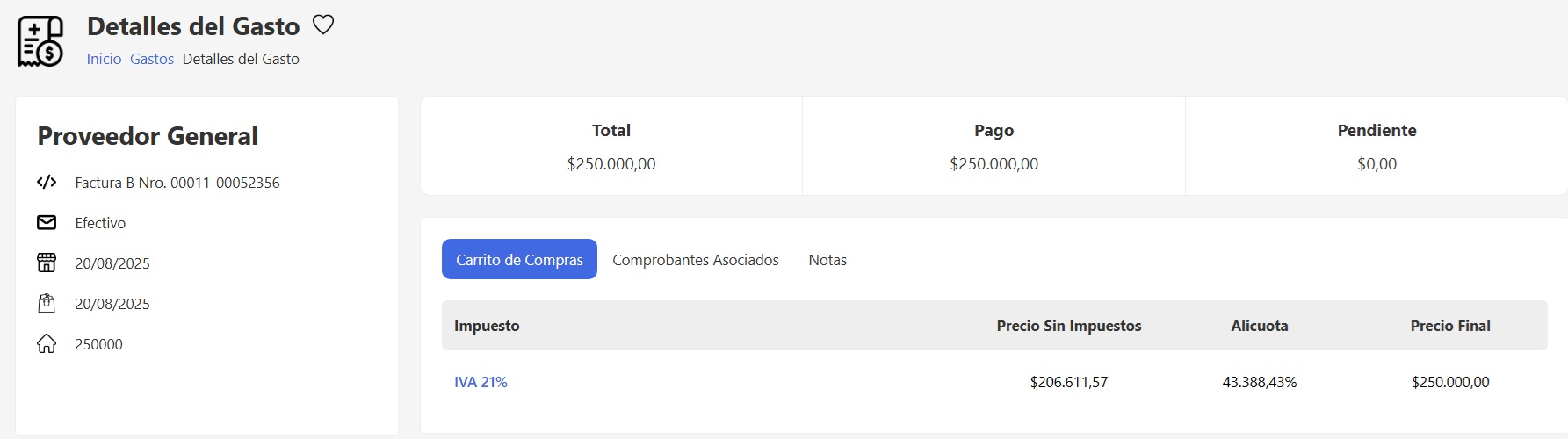Toggle the heart favorite icon
This screenshot has height=439, width=1568.
click(323, 25)
